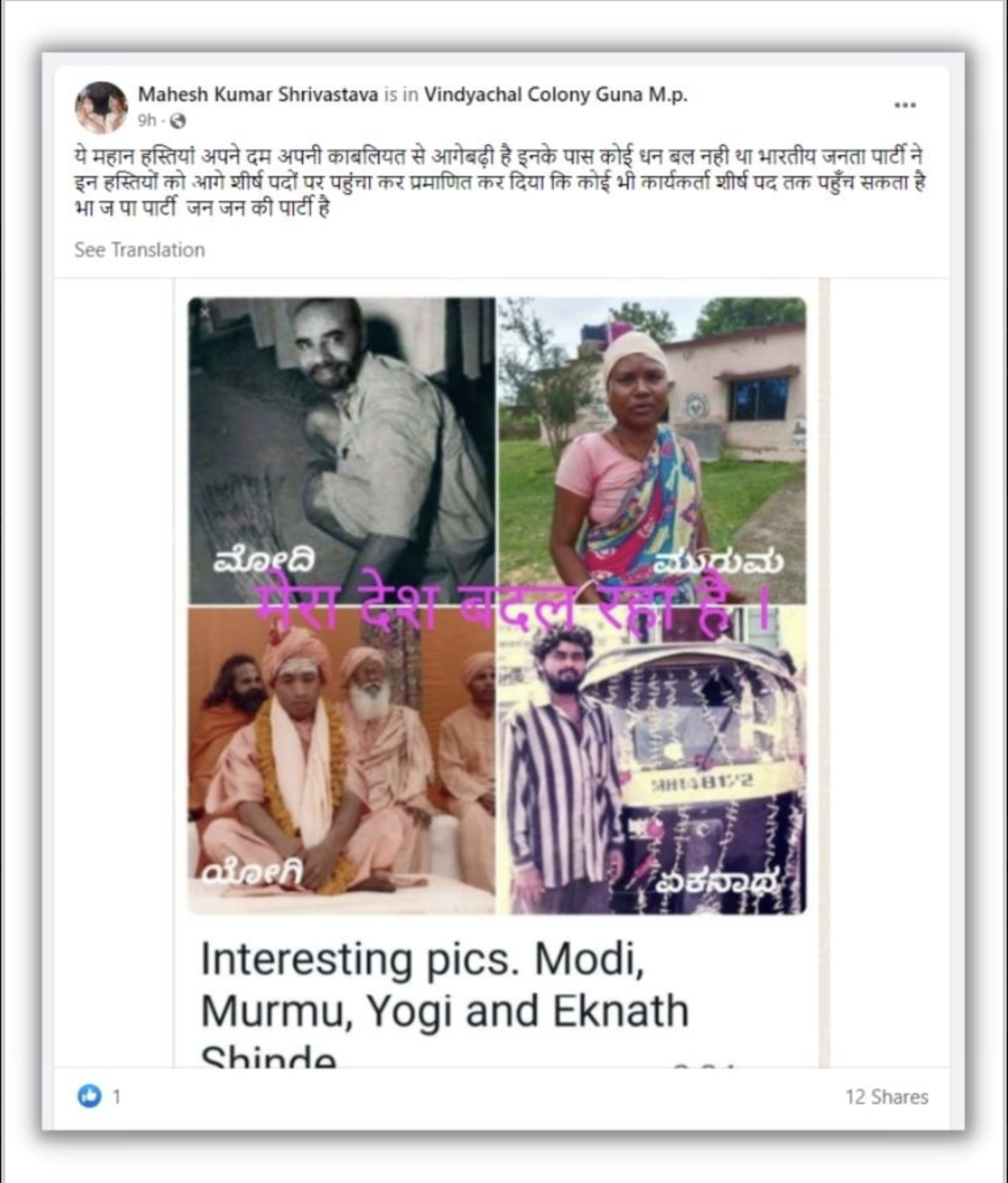
Task: Open the three-dots post options menu
Action: point(904,105)
